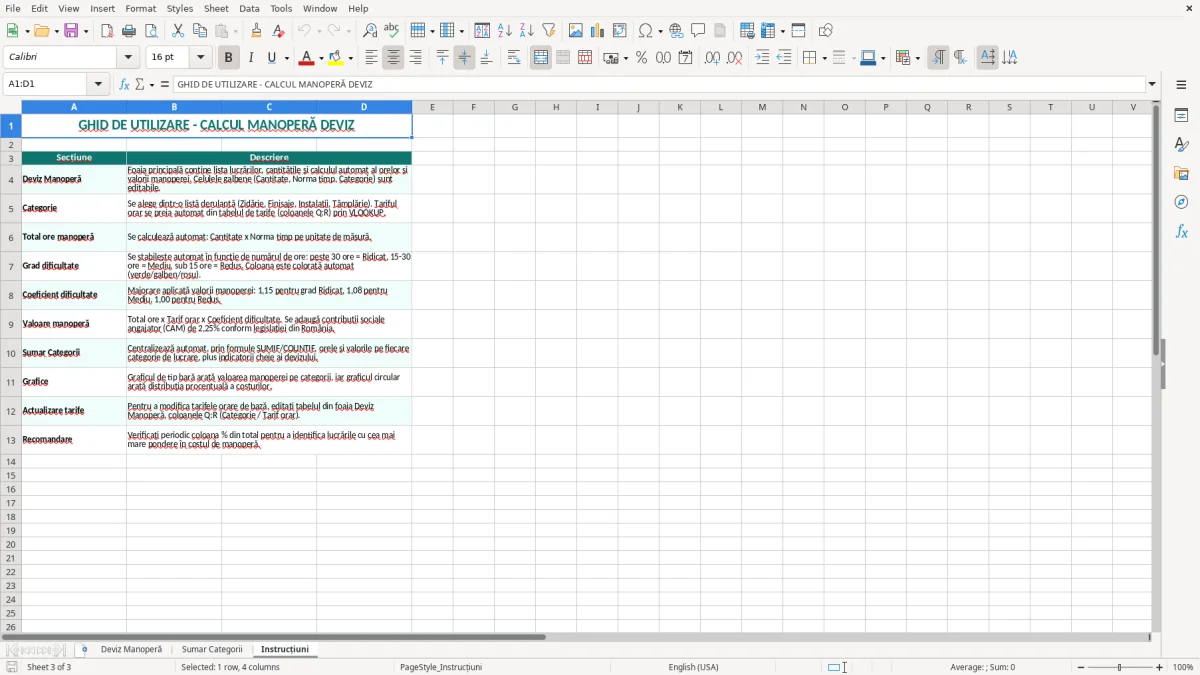Open Background Color dropdown arrow
The image size is (1200, 675).
351,58
